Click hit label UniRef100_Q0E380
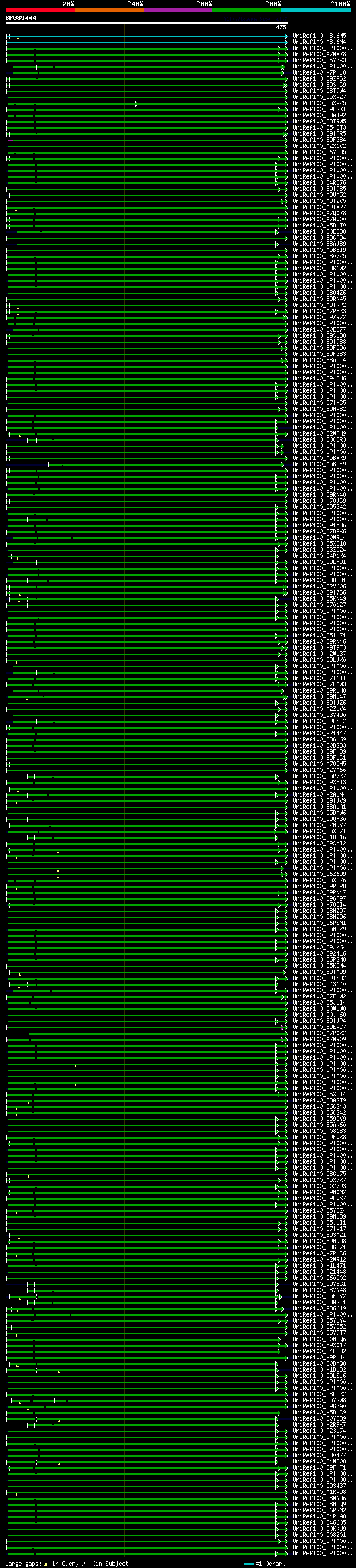Image resolution: width=356 pixels, height=1568 pixels. (x=319, y=232)
